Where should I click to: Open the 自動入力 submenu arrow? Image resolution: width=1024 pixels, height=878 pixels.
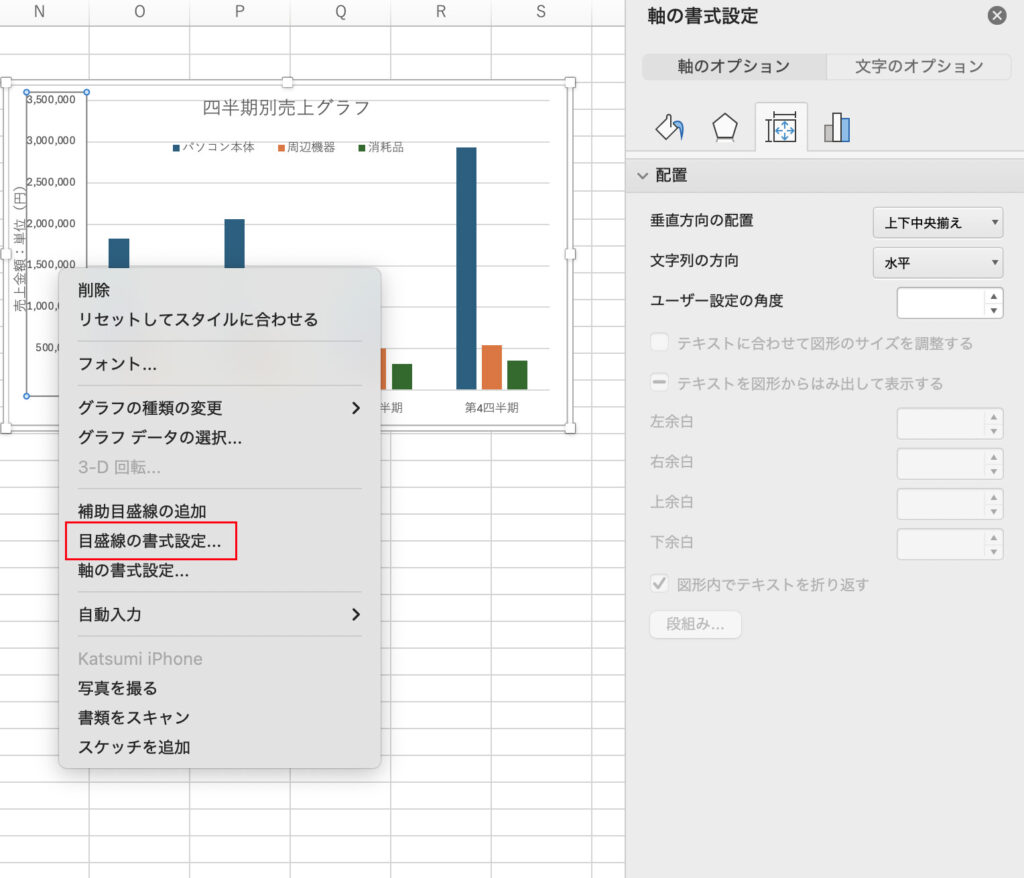(x=355, y=614)
